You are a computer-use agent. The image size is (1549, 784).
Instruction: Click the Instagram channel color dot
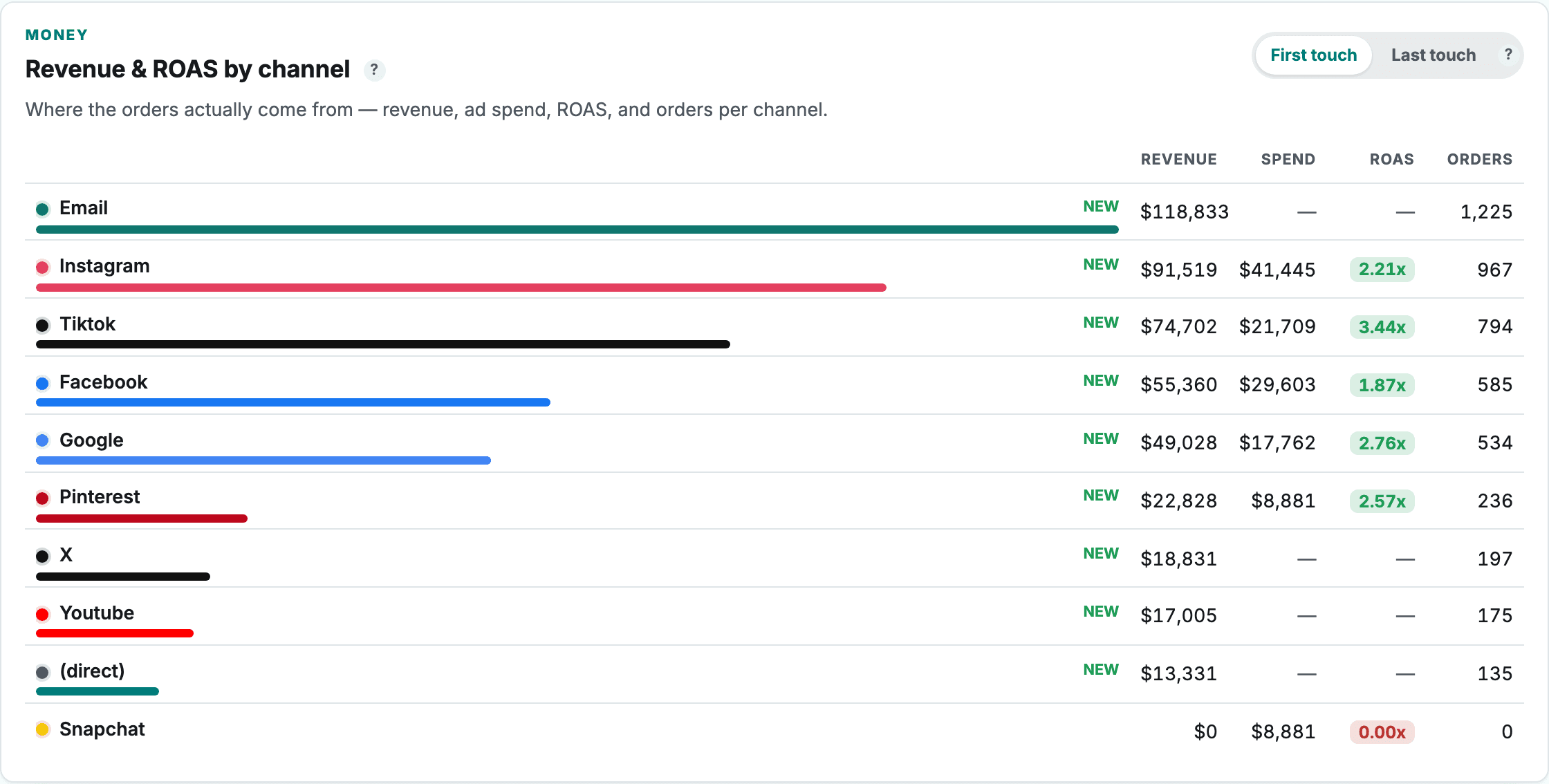pyautogui.click(x=42, y=267)
